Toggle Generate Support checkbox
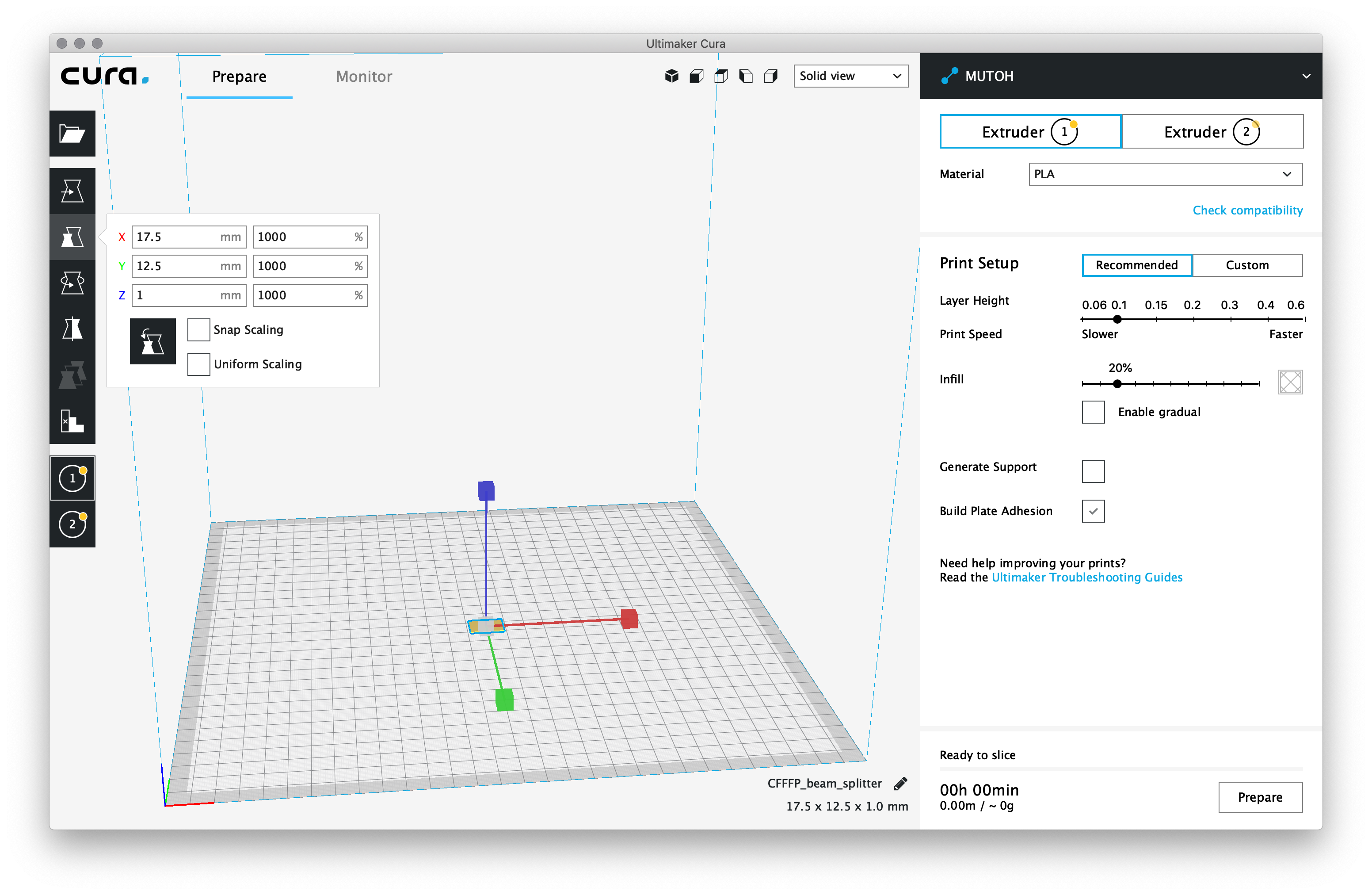 1093,471
